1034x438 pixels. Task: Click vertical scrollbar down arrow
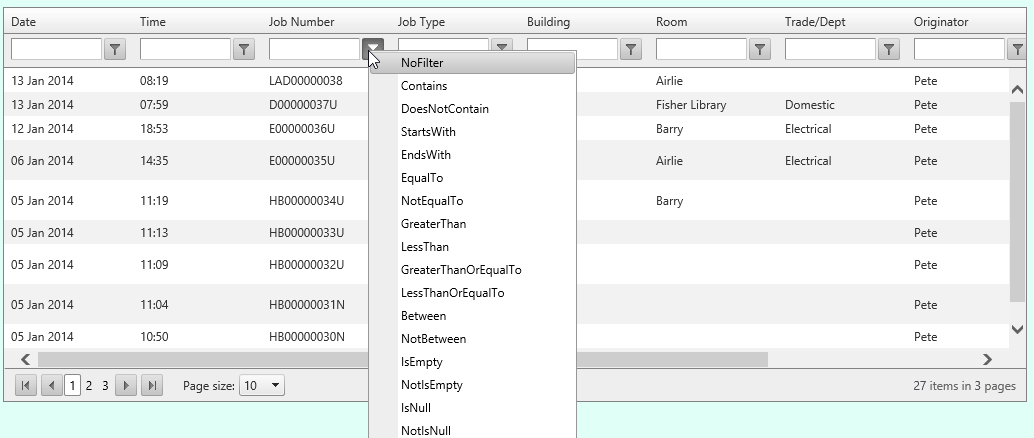coord(1017,328)
